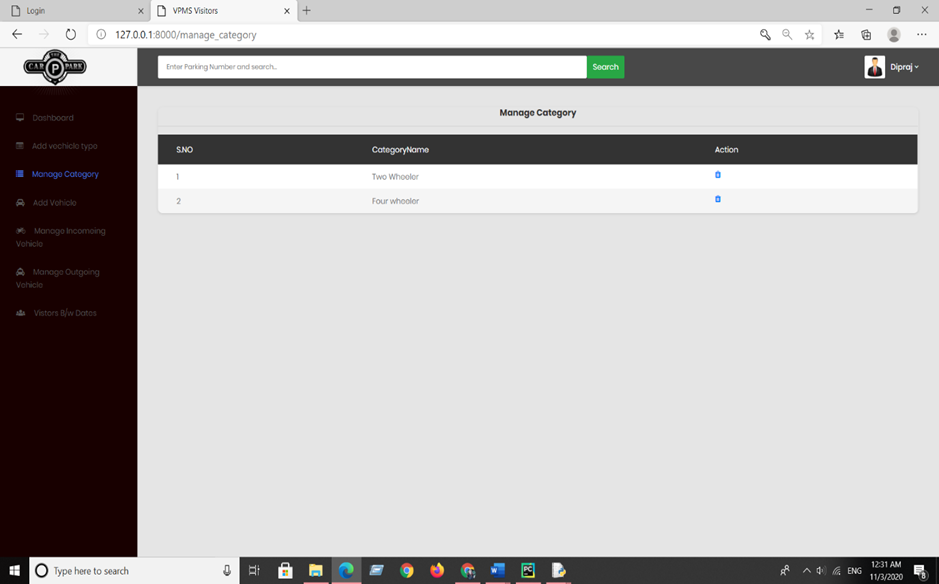Click the car icon beside Add Vehicle
This screenshot has height=584, width=939.
coord(19,201)
